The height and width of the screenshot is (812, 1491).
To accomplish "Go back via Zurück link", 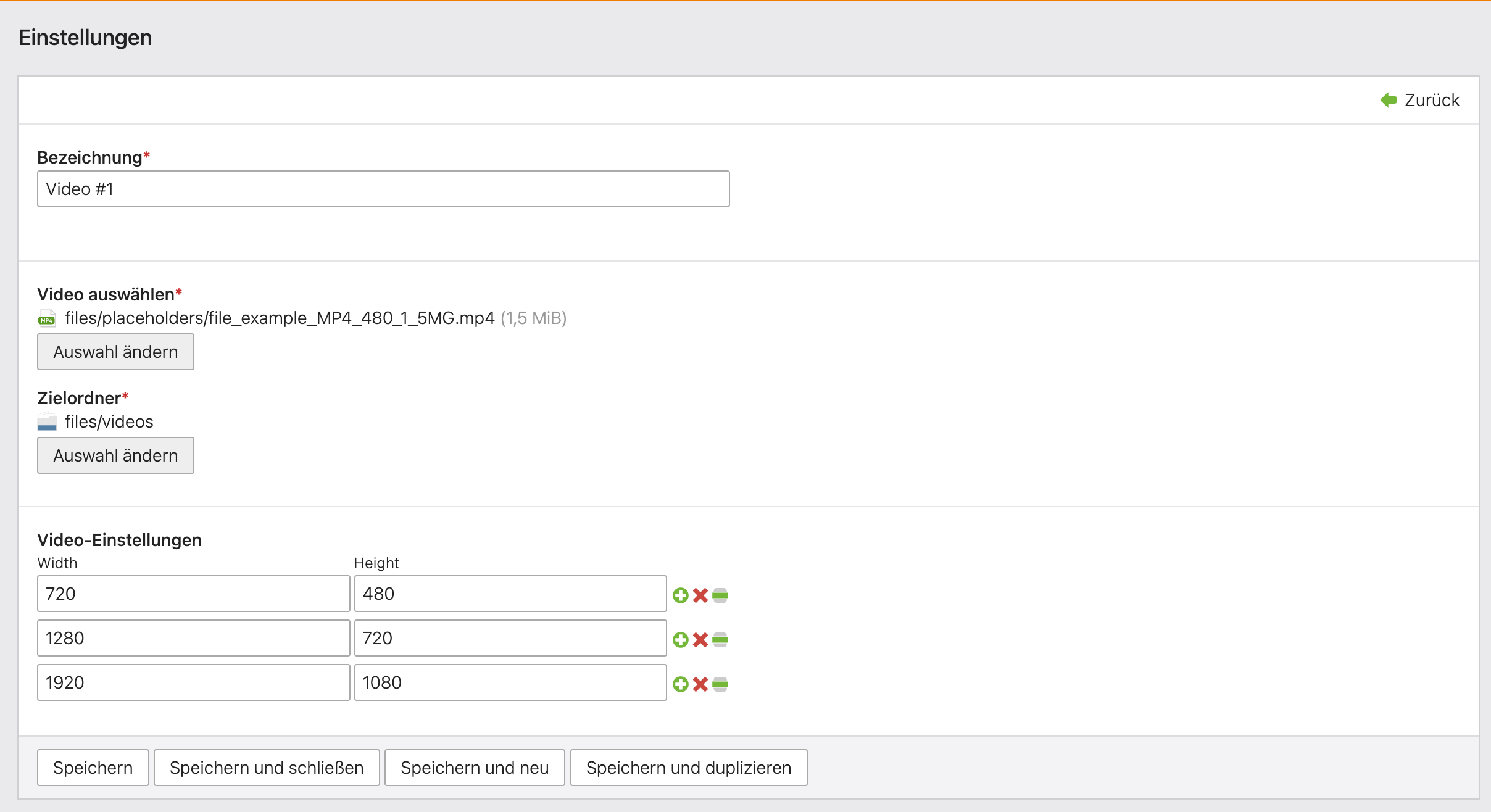I will tap(1420, 100).
